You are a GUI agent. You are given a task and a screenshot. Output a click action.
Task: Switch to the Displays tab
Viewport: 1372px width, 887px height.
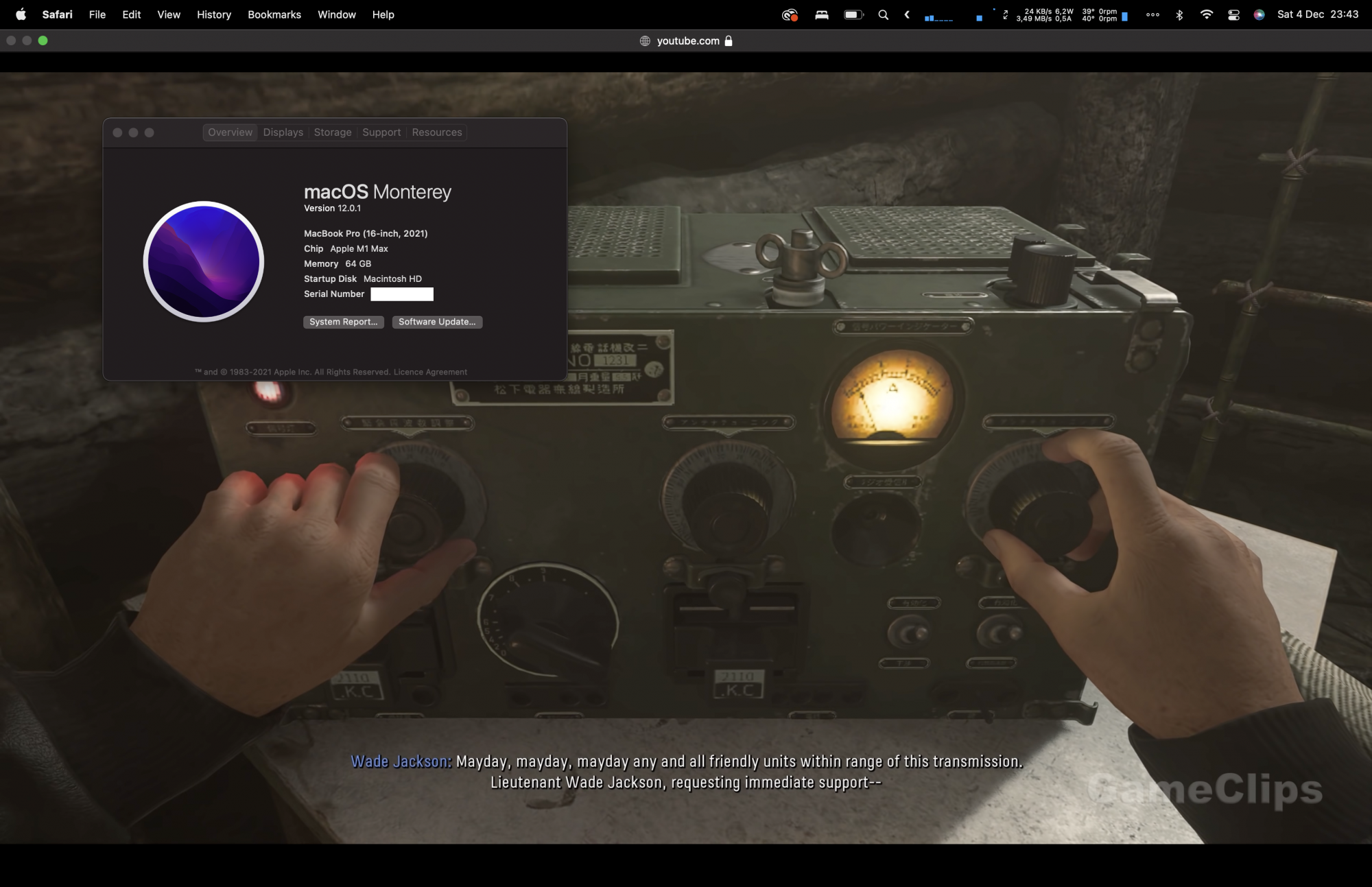(x=283, y=132)
